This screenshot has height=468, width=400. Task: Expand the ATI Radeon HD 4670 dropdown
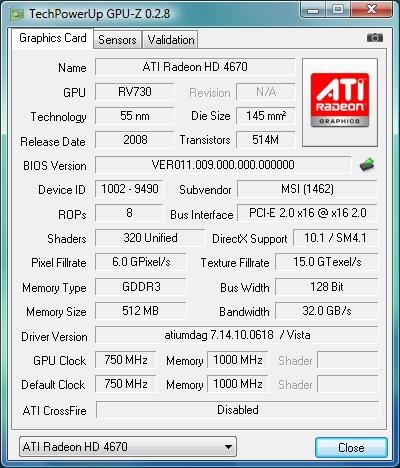128,447
